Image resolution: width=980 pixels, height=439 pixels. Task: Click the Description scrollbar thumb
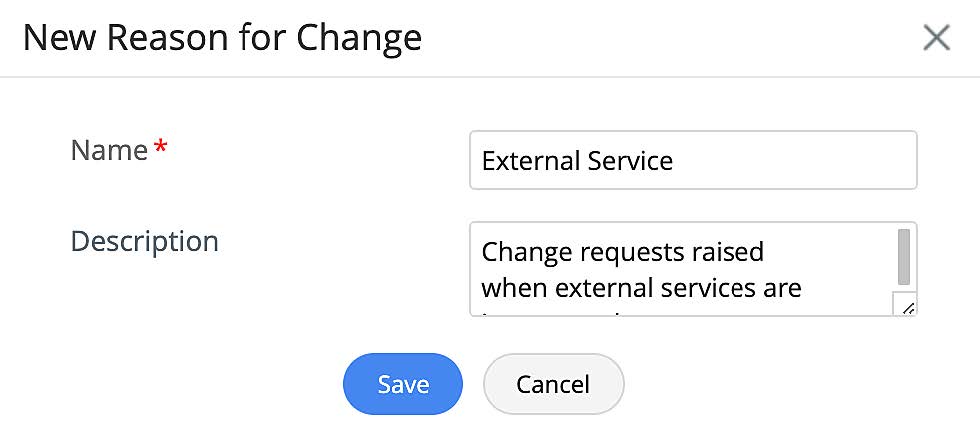904,257
